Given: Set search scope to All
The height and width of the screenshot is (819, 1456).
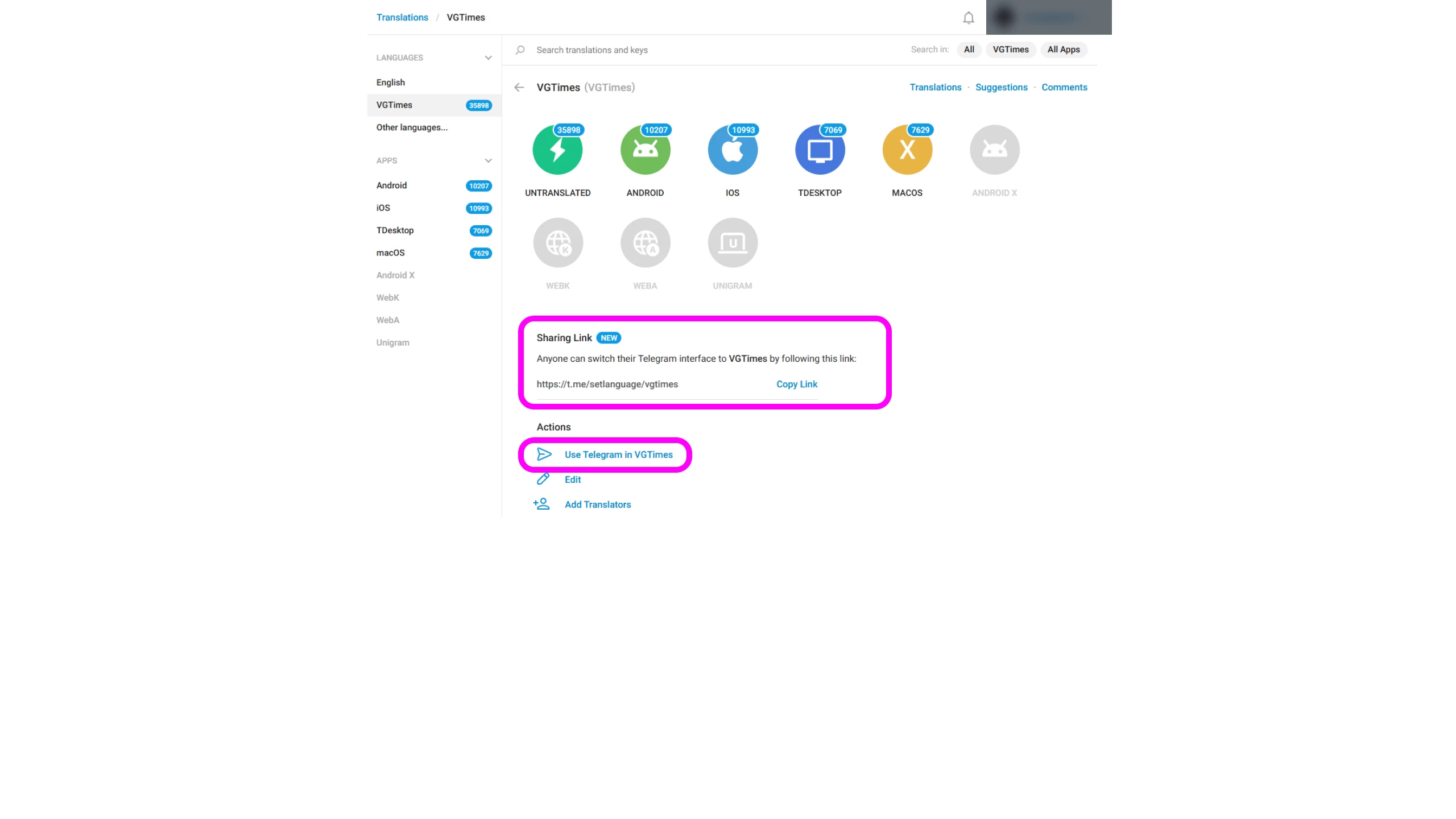Looking at the screenshot, I should (969, 49).
